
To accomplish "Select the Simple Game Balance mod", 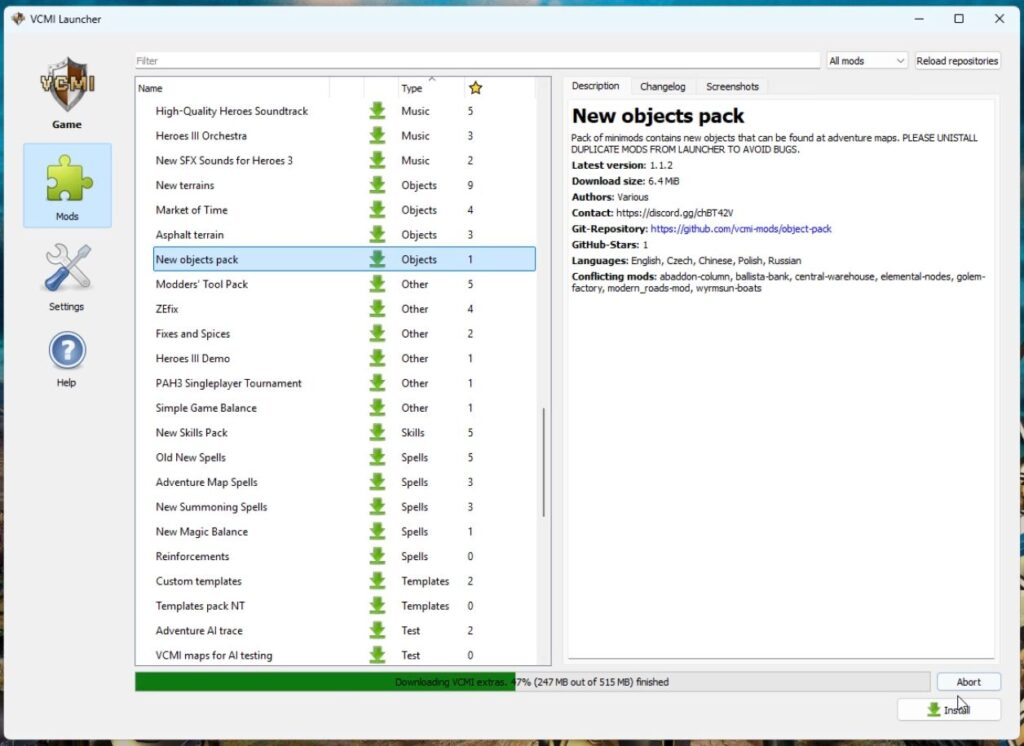I will (x=344, y=408).
